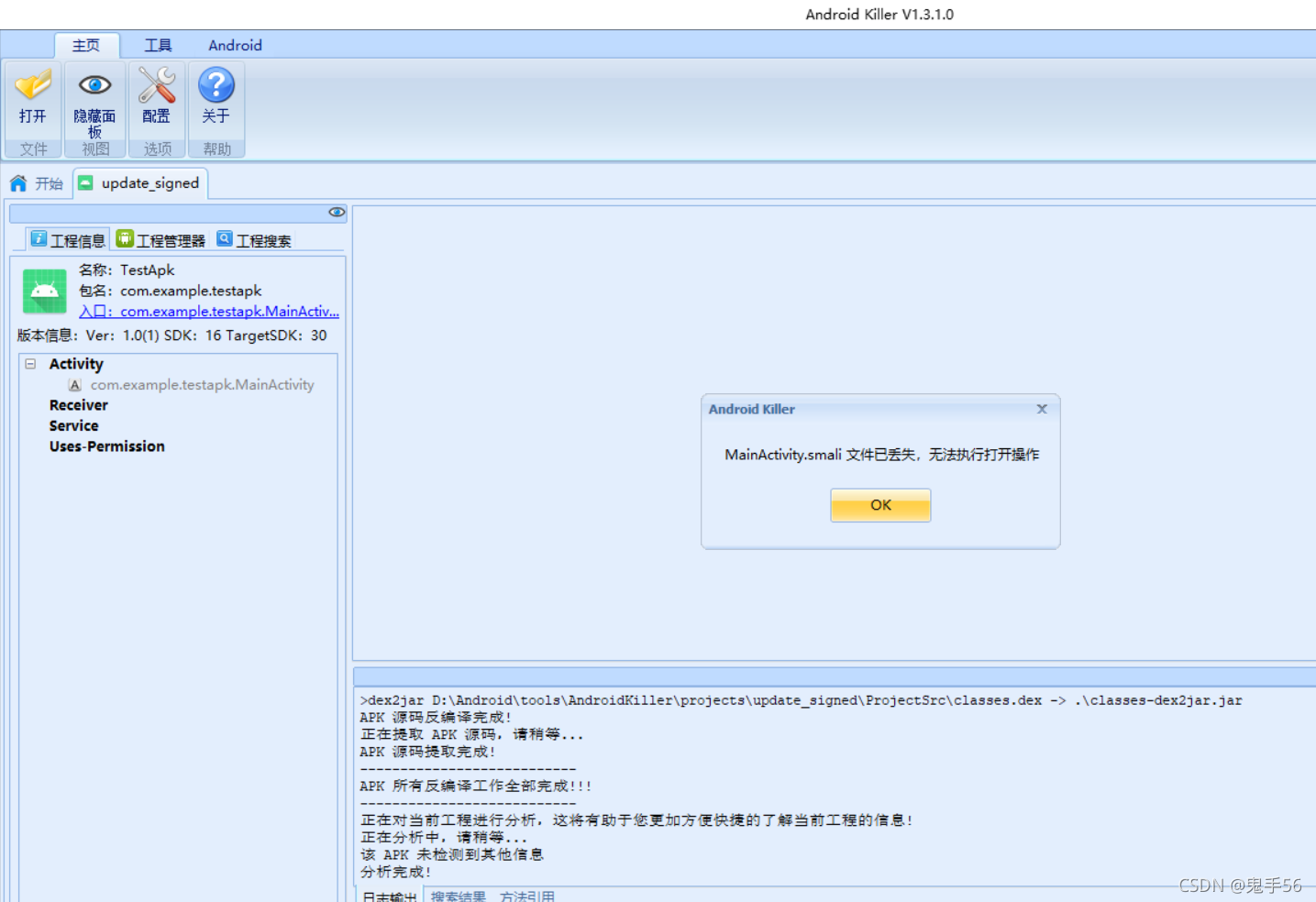The height and width of the screenshot is (902, 1316).
Task: Open the 工程搜索 panel tab
Action: pyautogui.click(x=254, y=240)
